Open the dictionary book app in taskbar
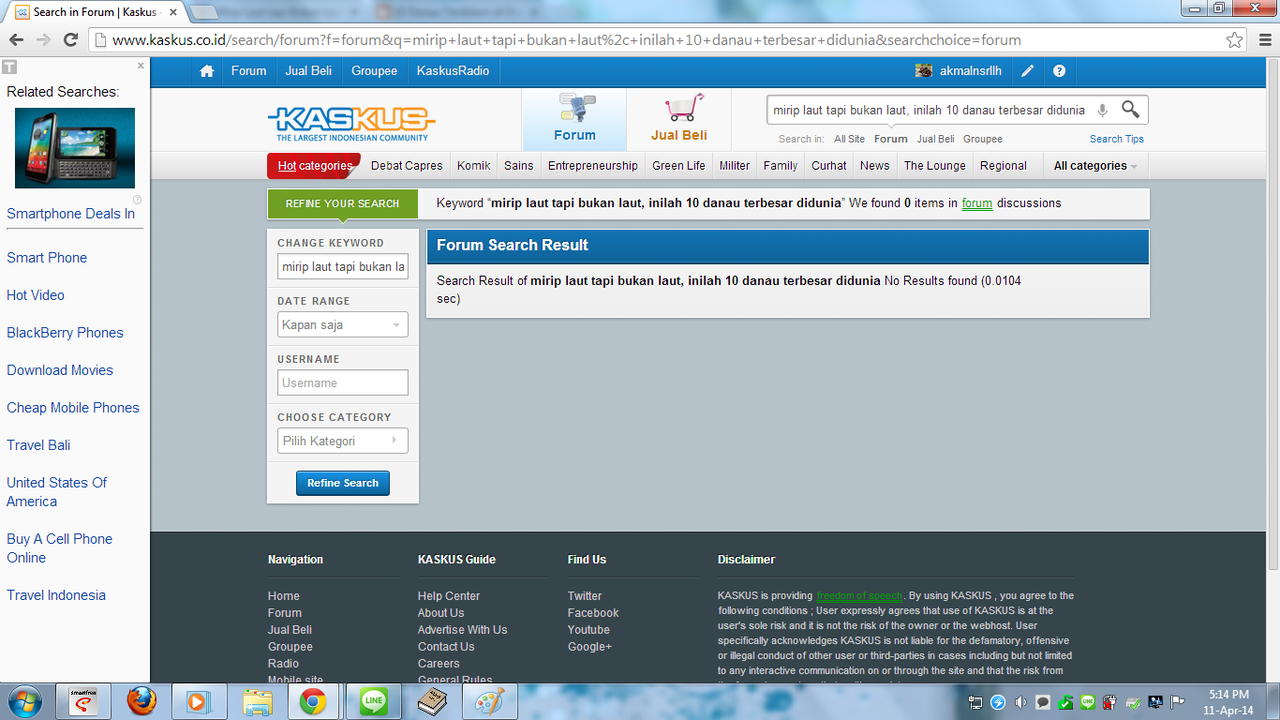This screenshot has height=720, width=1280. tap(432, 702)
